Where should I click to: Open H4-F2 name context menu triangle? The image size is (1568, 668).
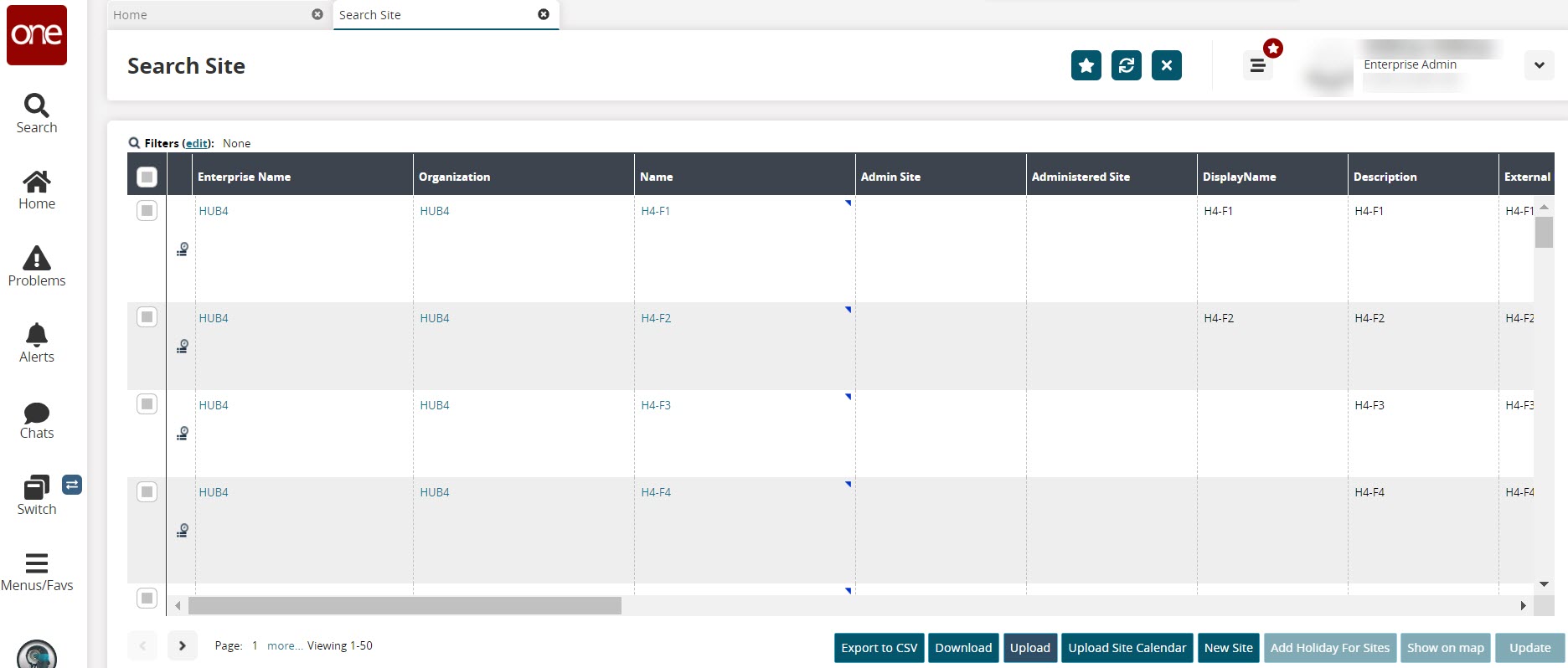pos(848,310)
